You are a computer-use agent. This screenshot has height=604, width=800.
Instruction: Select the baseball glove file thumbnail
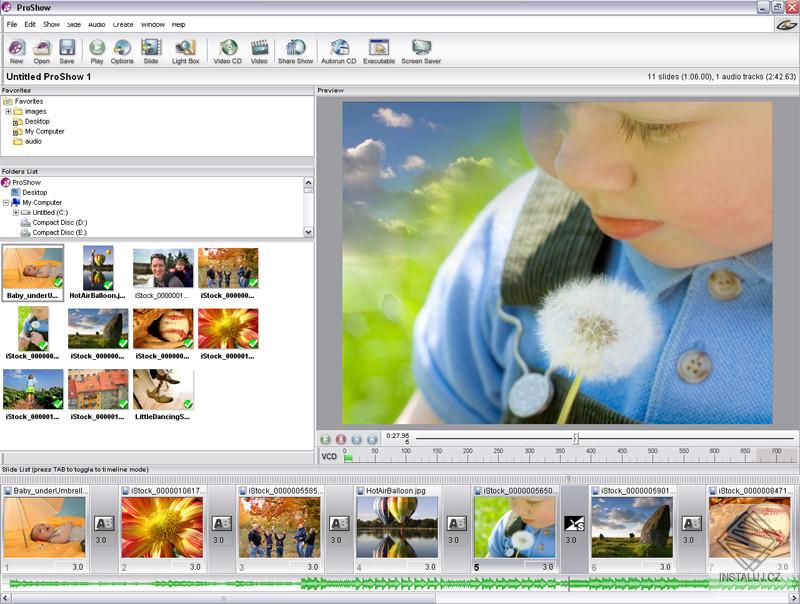click(x=163, y=334)
